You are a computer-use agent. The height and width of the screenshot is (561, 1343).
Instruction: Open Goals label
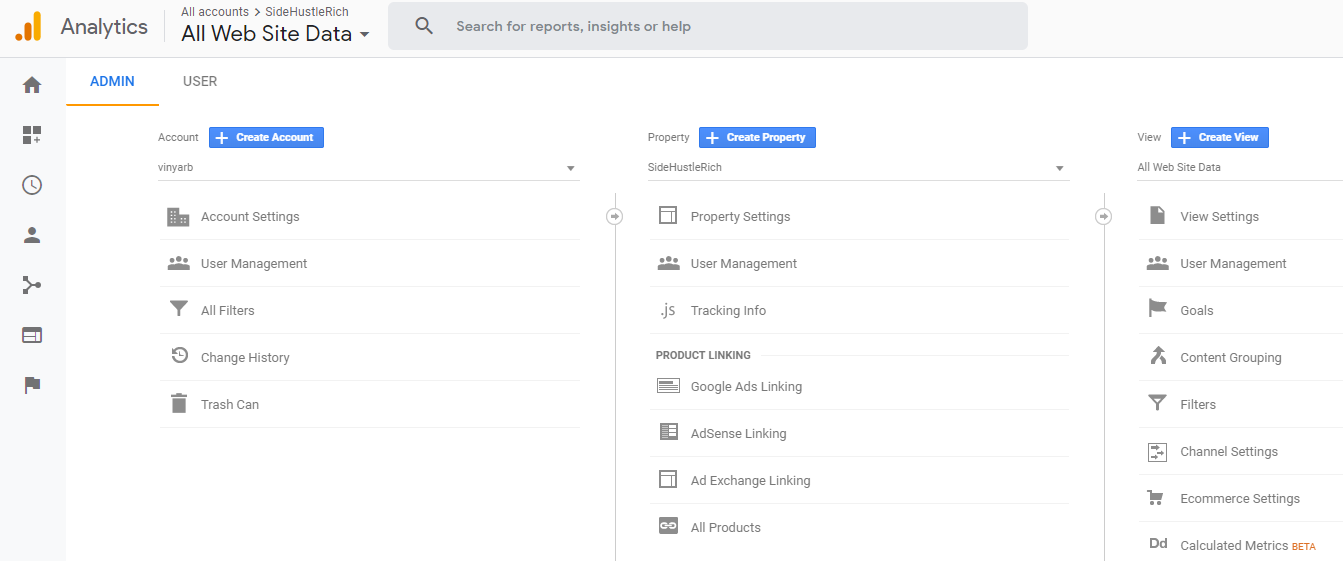1197,311
